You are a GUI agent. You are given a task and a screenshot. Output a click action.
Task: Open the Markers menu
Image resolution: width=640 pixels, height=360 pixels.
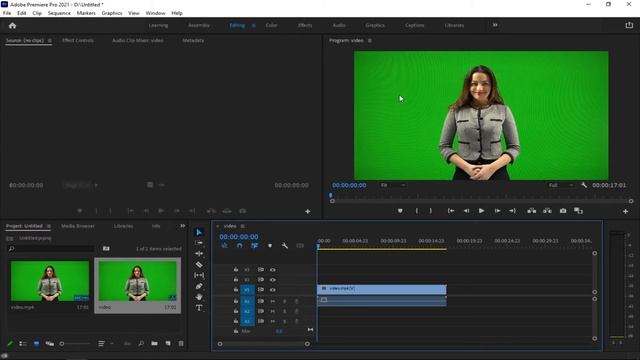[x=86, y=13]
